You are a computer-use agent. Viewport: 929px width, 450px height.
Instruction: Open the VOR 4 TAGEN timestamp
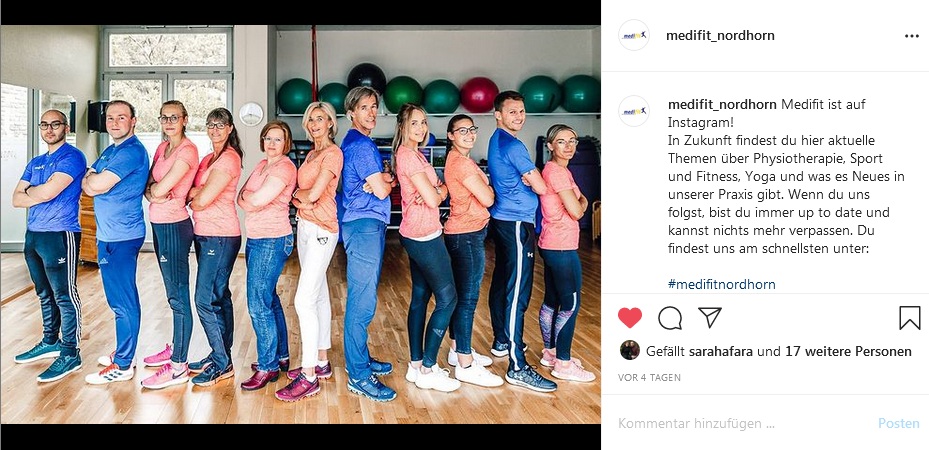click(x=649, y=377)
